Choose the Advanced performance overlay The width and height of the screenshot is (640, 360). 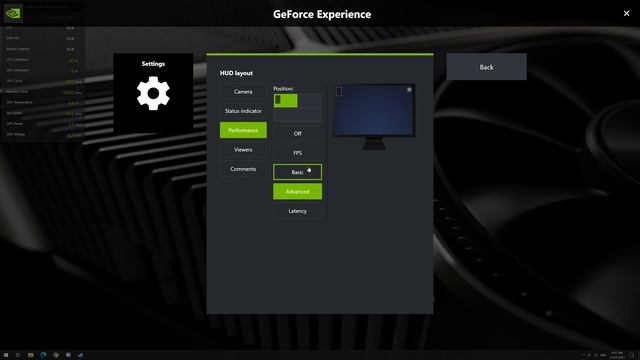[x=297, y=191]
